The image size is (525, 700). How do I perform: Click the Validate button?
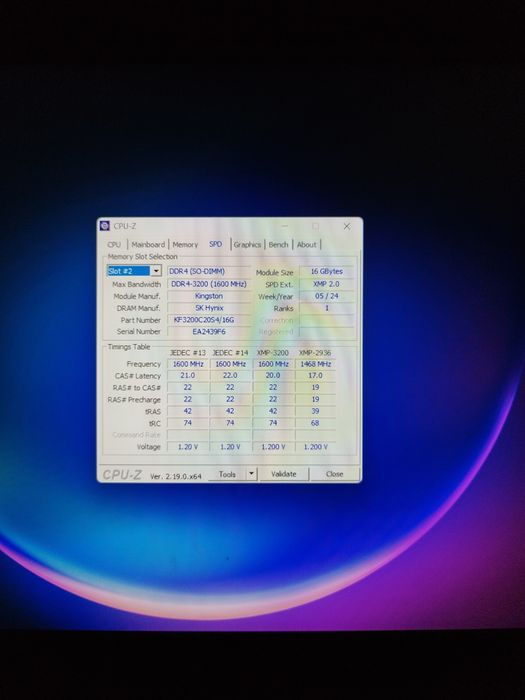(283, 474)
